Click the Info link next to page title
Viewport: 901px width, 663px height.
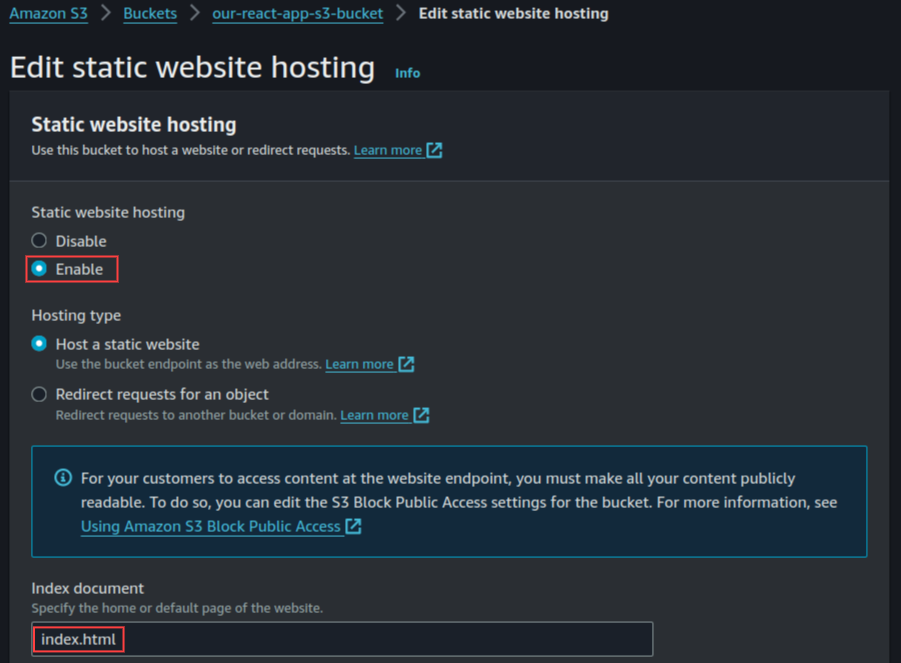point(407,73)
